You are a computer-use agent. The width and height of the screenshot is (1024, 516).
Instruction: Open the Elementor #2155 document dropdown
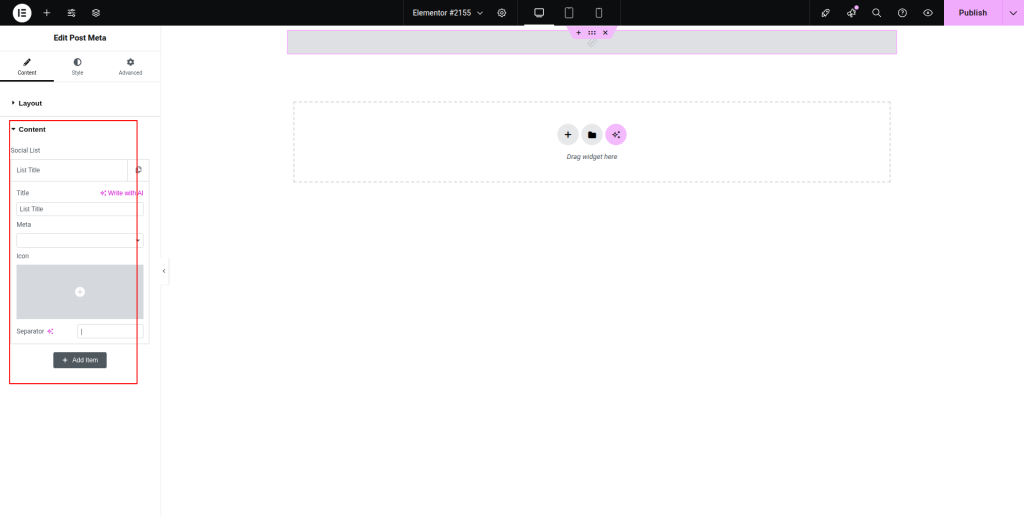[448, 12]
